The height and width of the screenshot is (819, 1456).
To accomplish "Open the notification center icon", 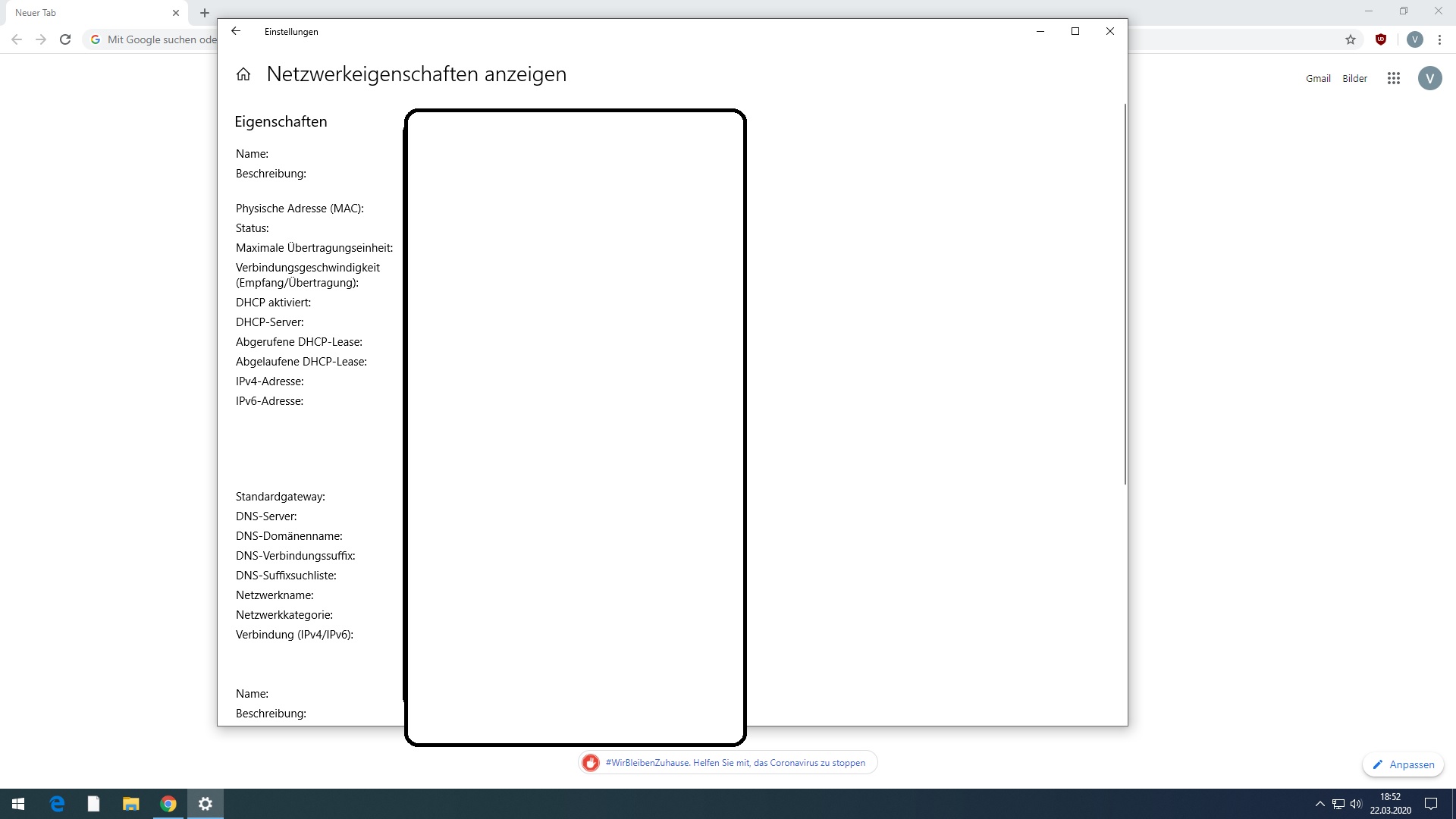I will pyautogui.click(x=1431, y=804).
